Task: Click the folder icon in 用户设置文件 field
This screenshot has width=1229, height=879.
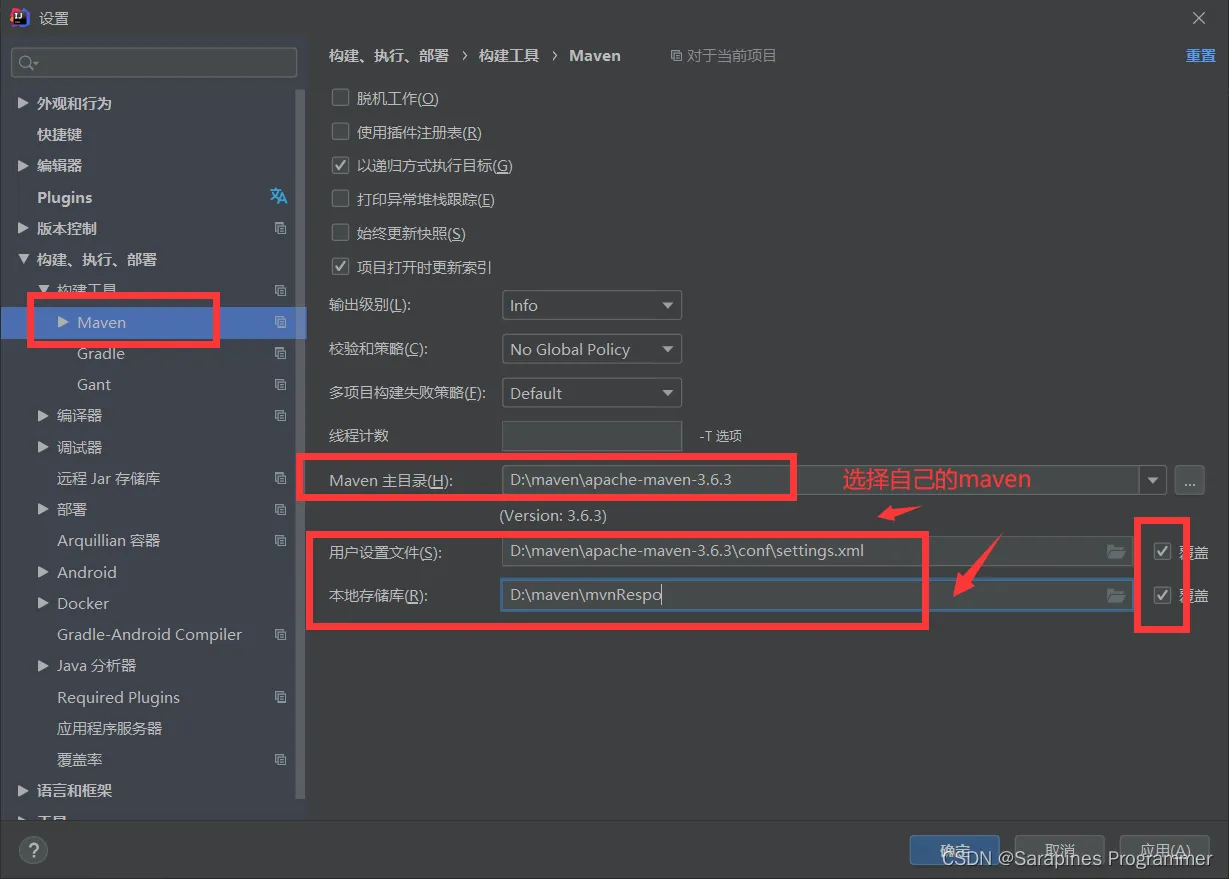Action: pos(1116,551)
